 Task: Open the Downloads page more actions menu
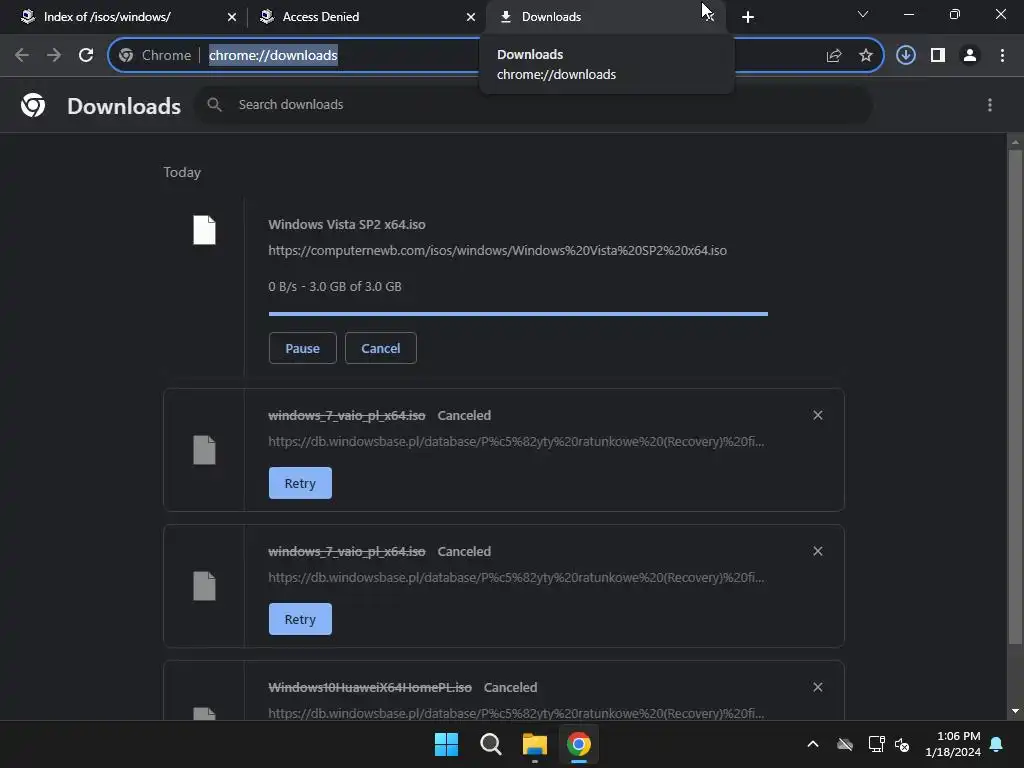990,105
